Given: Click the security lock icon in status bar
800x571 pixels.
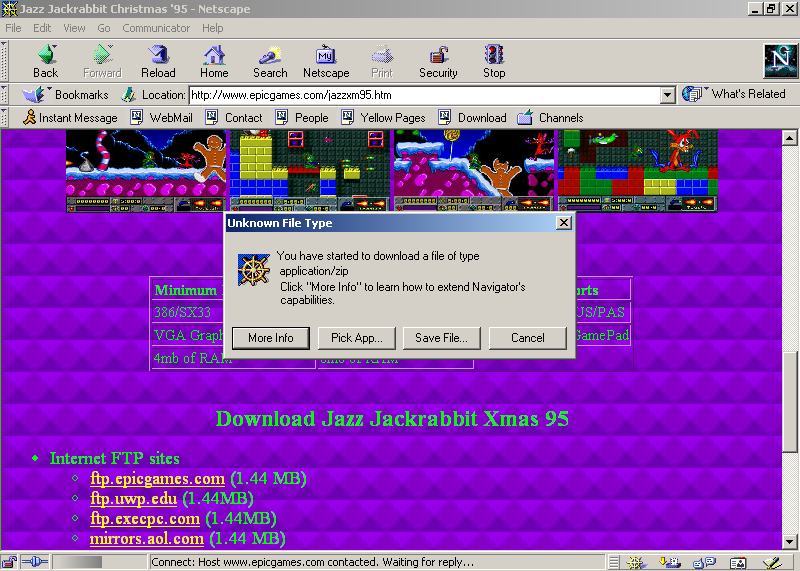Looking at the screenshot, I should 9,562.
